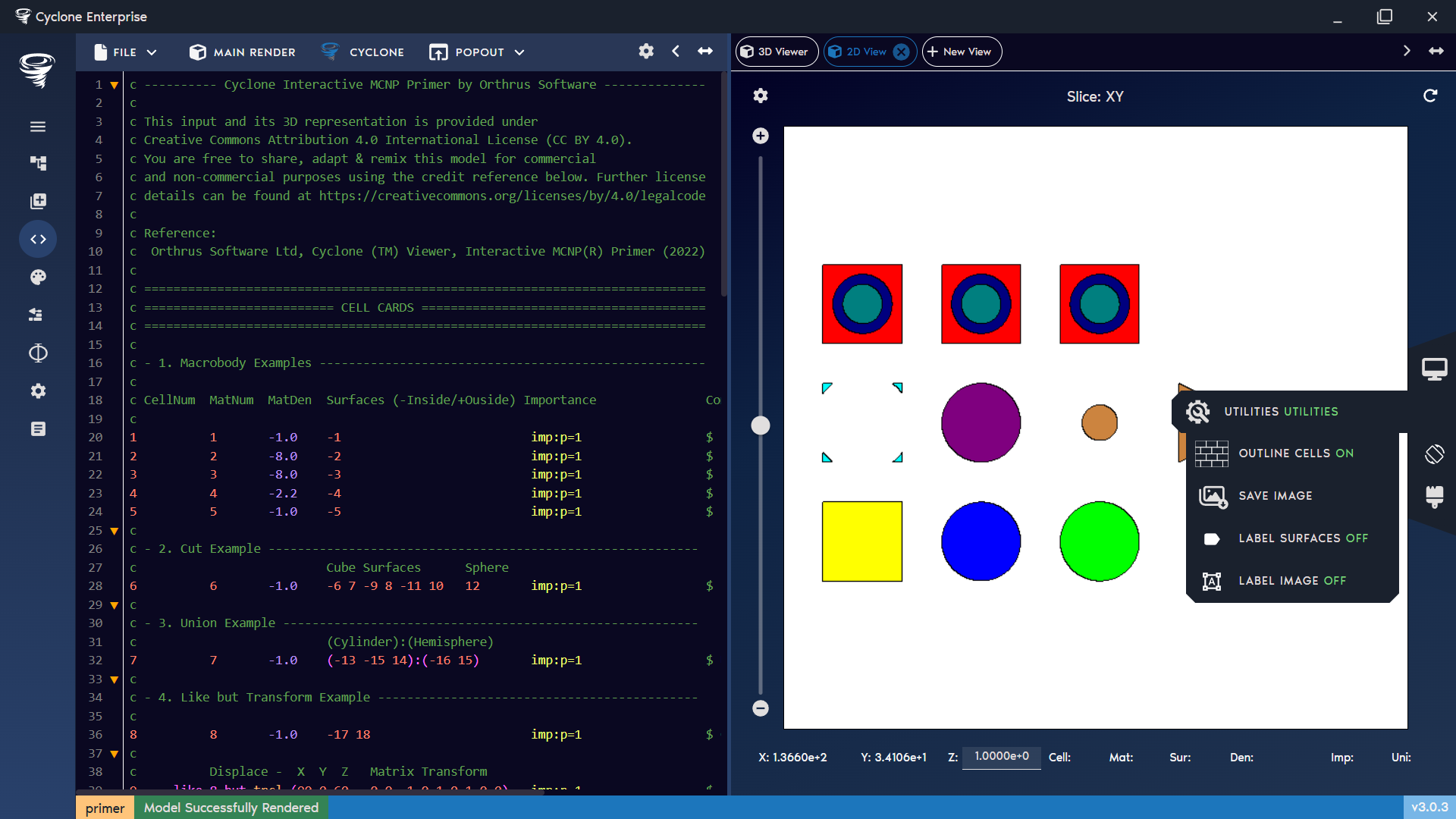Select the palette icon in the left sidebar

(38, 277)
